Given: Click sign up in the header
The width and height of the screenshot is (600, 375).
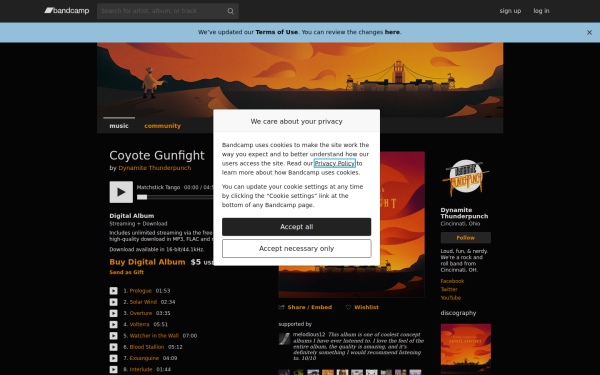Looking at the screenshot, I should coord(510,11).
